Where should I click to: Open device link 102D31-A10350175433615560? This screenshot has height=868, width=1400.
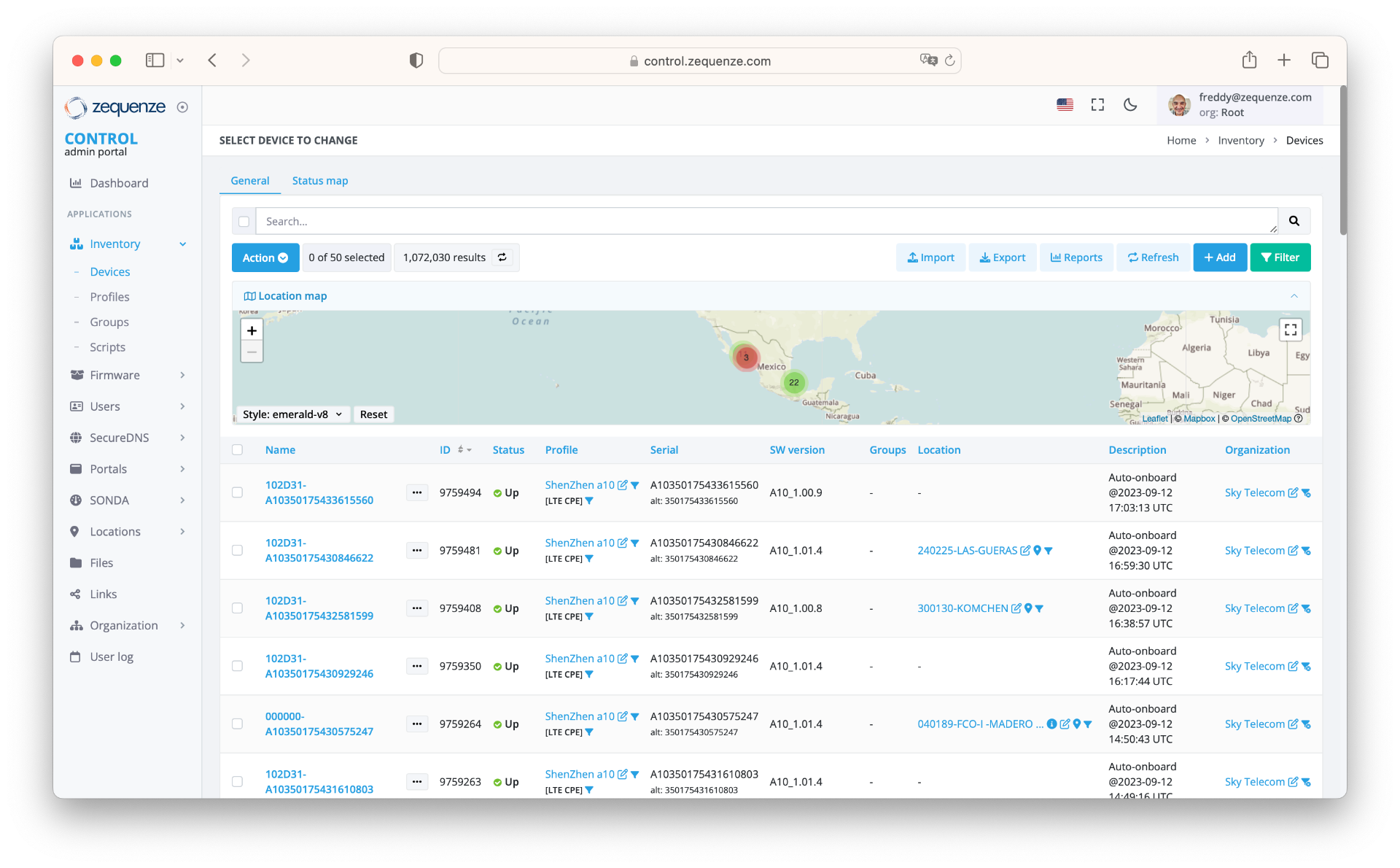point(319,492)
